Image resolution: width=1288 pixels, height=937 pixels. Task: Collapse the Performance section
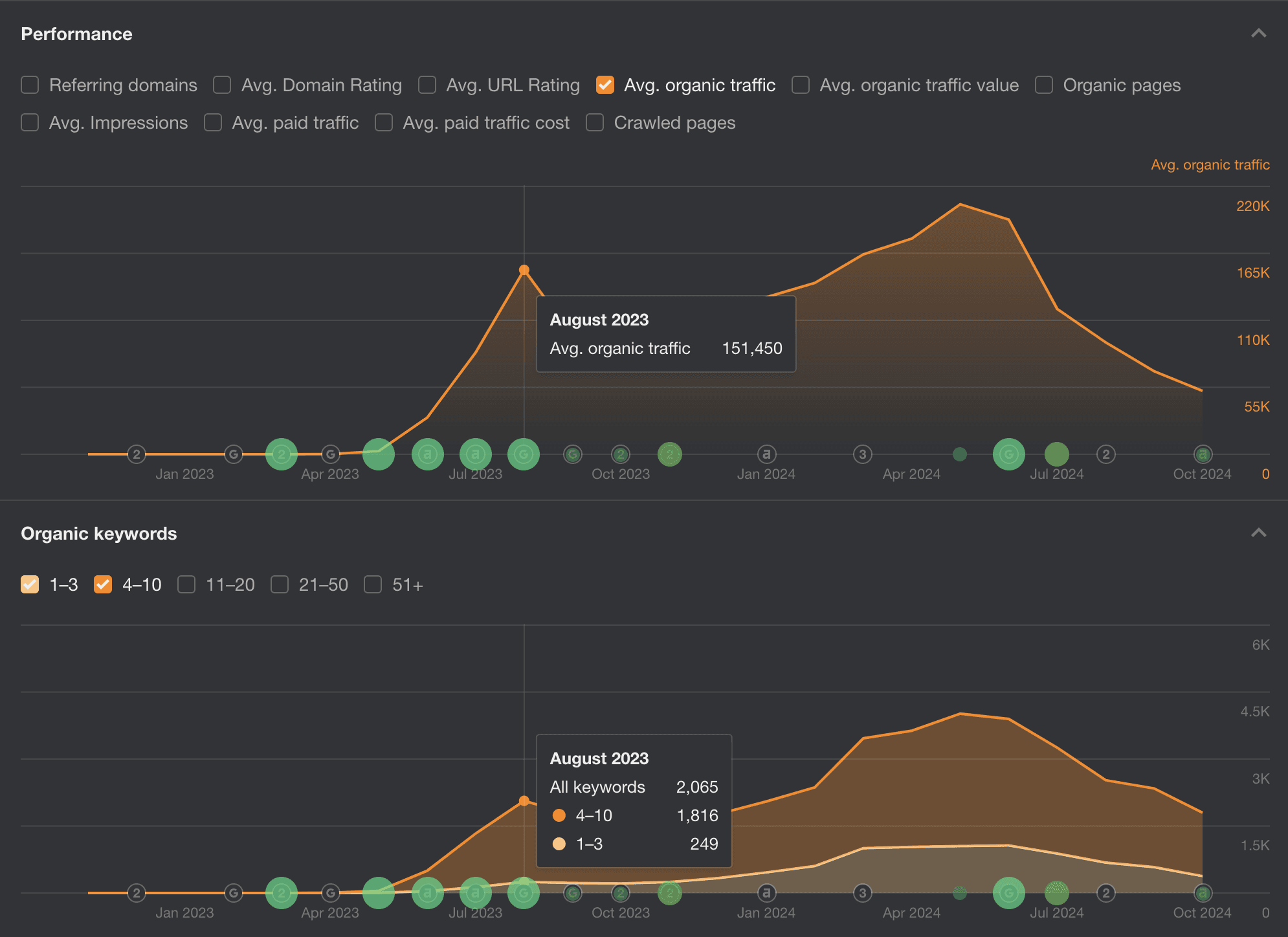click(x=1258, y=34)
